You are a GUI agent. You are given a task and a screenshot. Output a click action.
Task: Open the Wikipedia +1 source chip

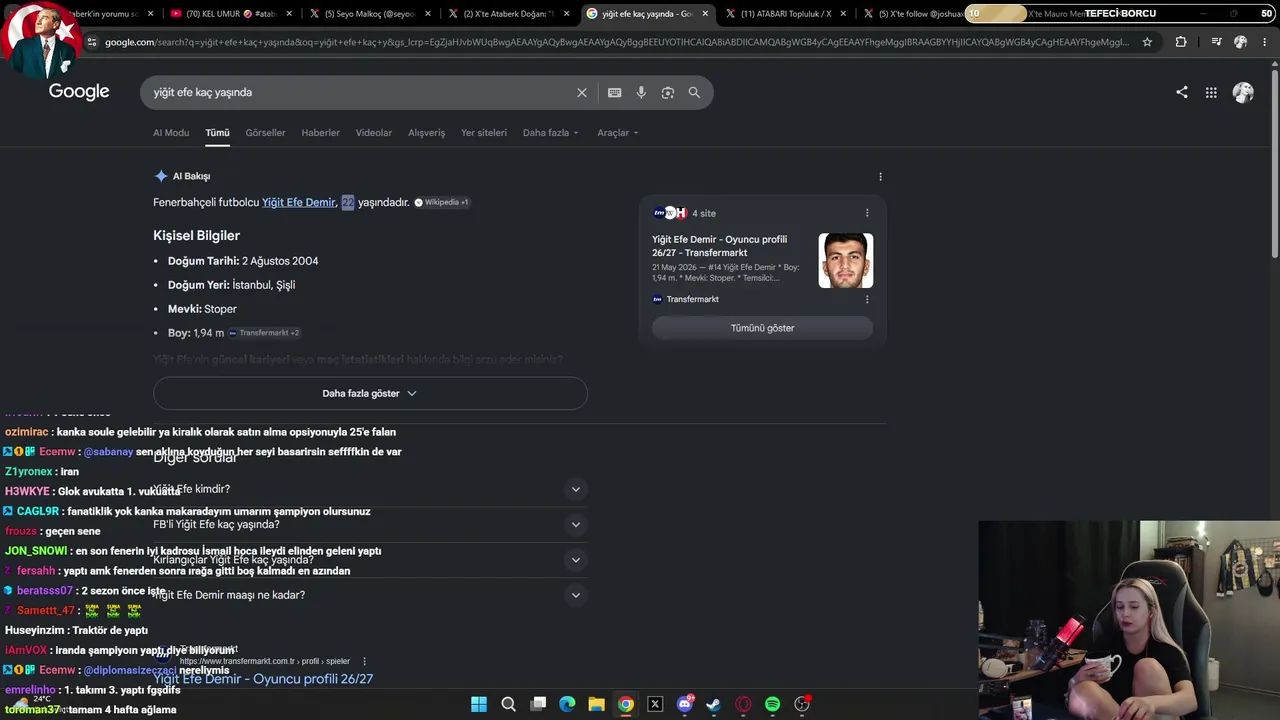pos(442,202)
